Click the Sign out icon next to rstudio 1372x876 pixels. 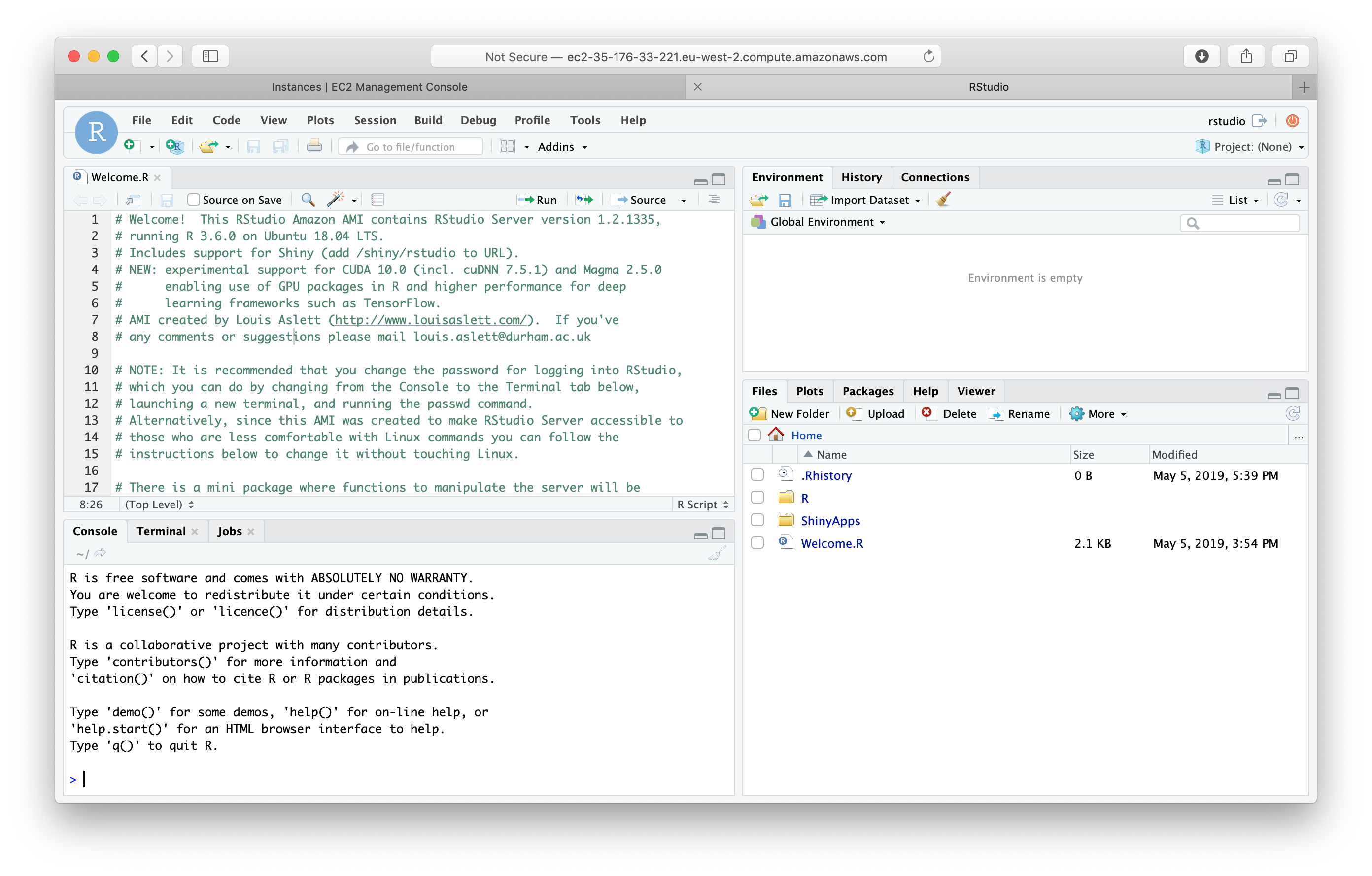[1259, 121]
